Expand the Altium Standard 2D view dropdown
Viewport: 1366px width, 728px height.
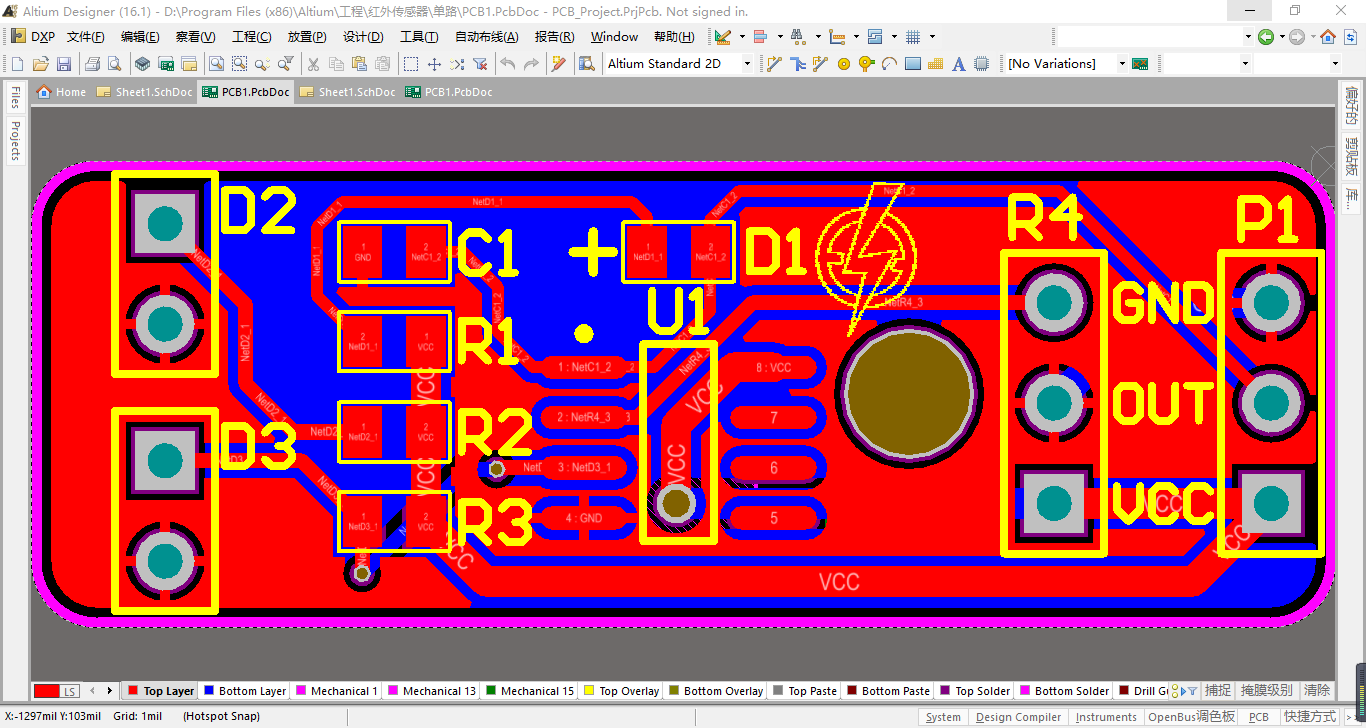tap(746, 64)
